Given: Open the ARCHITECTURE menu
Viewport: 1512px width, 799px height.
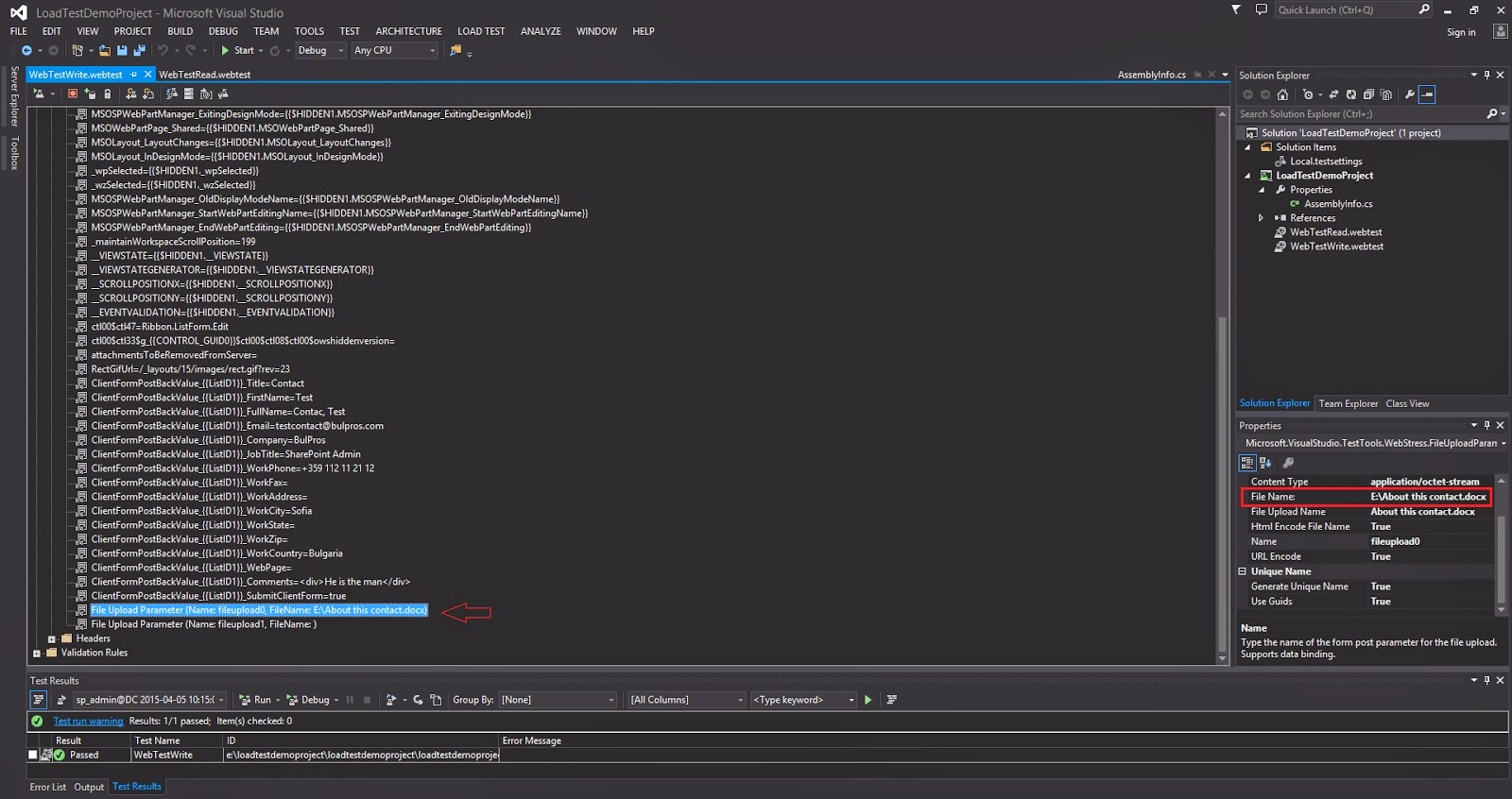Looking at the screenshot, I should pos(408,31).
